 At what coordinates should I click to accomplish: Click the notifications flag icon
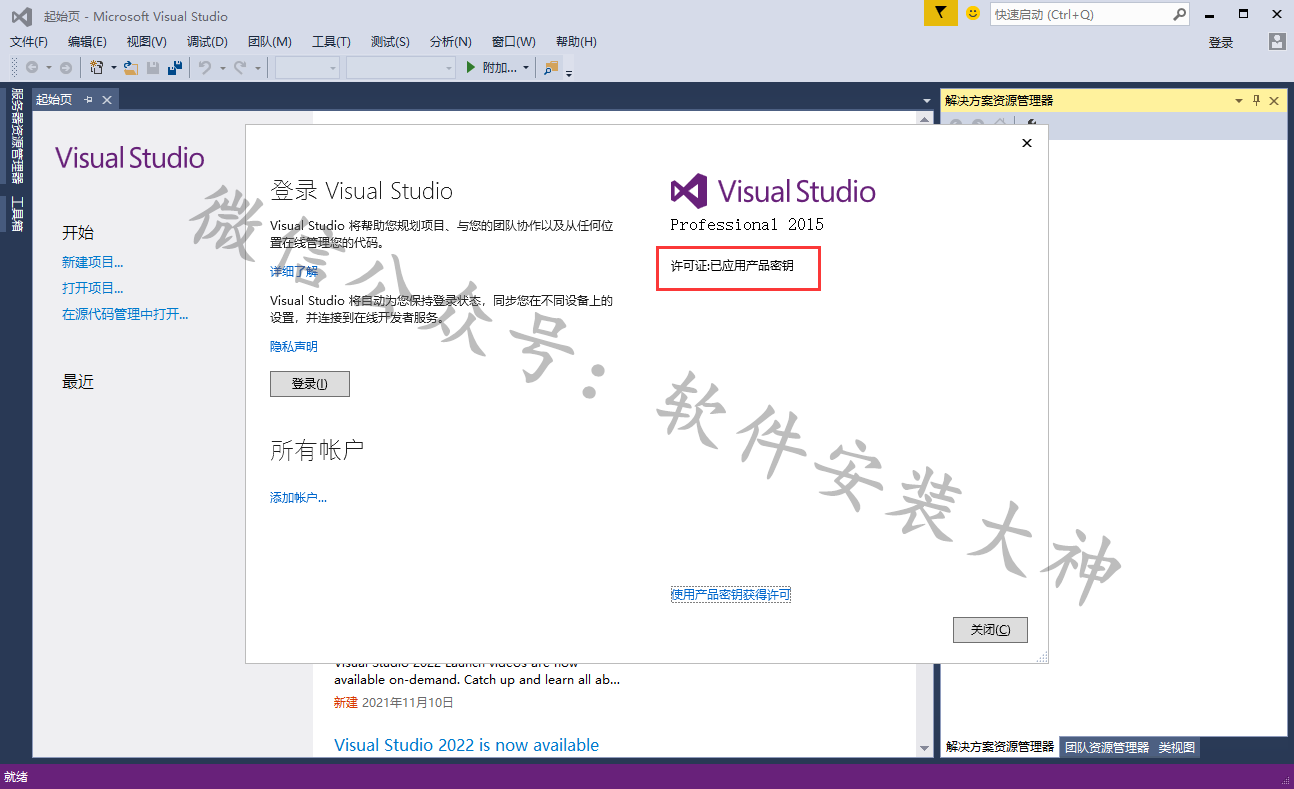[x=940, y=13]
